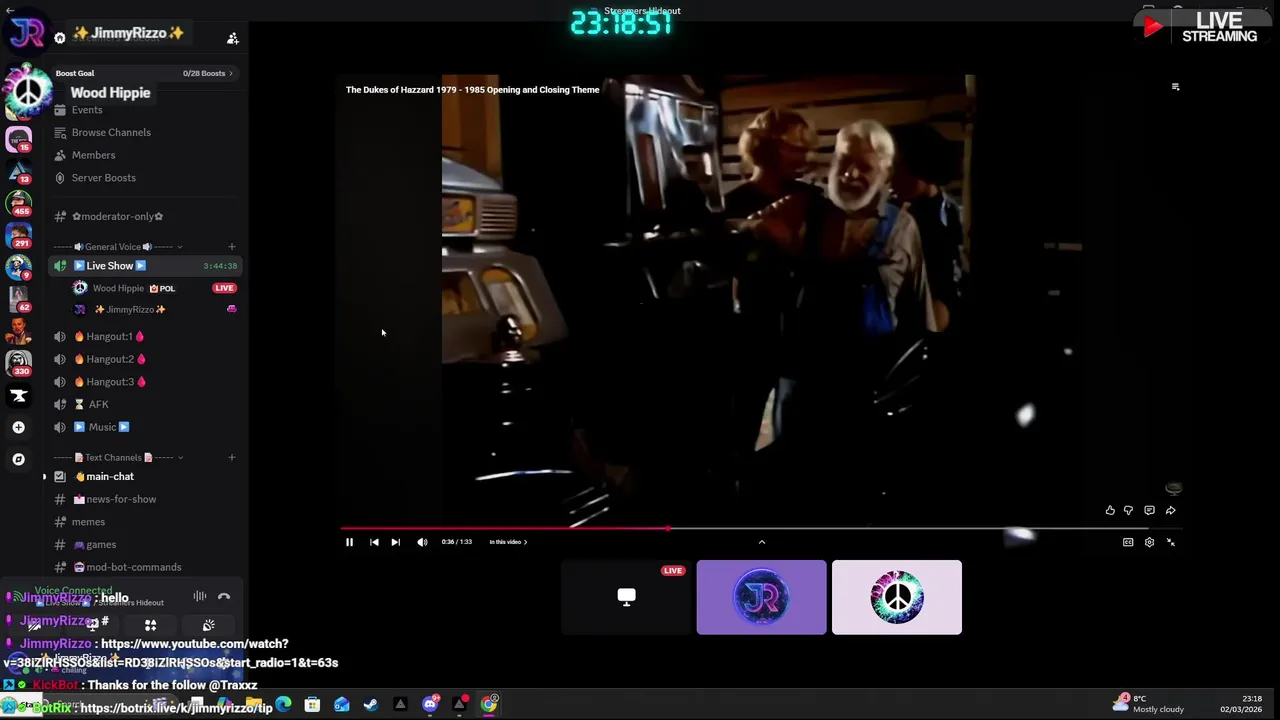Open the 'In this video' chapters
1280x720 pixels.
[x=508, y=542]
